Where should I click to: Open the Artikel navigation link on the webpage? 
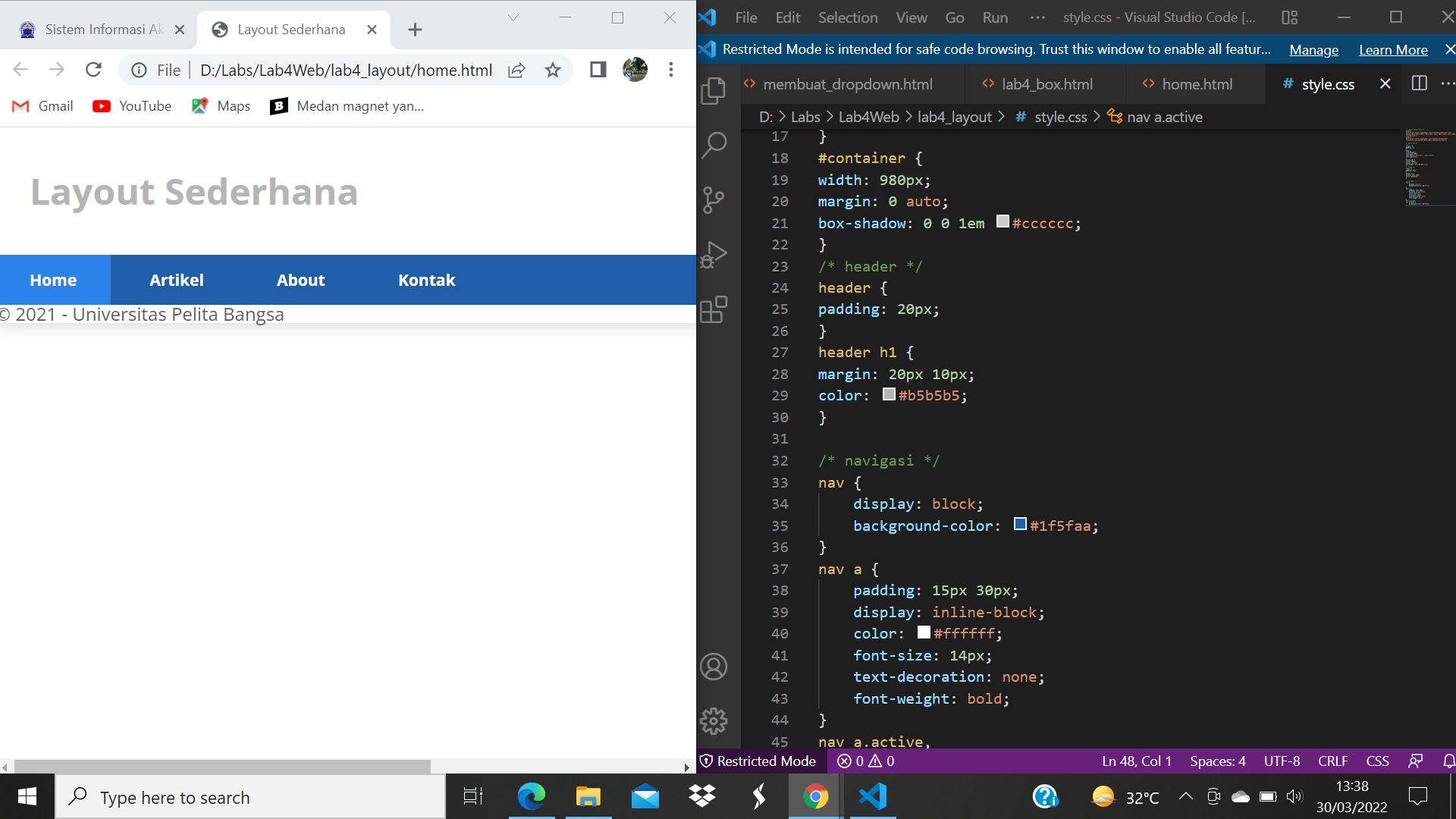click(x=177, y=280)
